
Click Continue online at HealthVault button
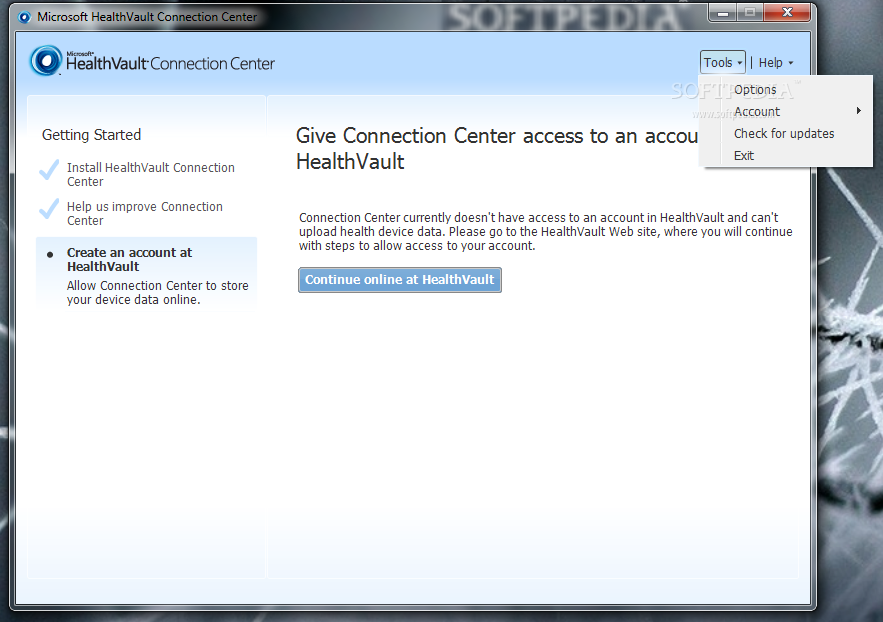pyautogui.click(x=400, y=280)
